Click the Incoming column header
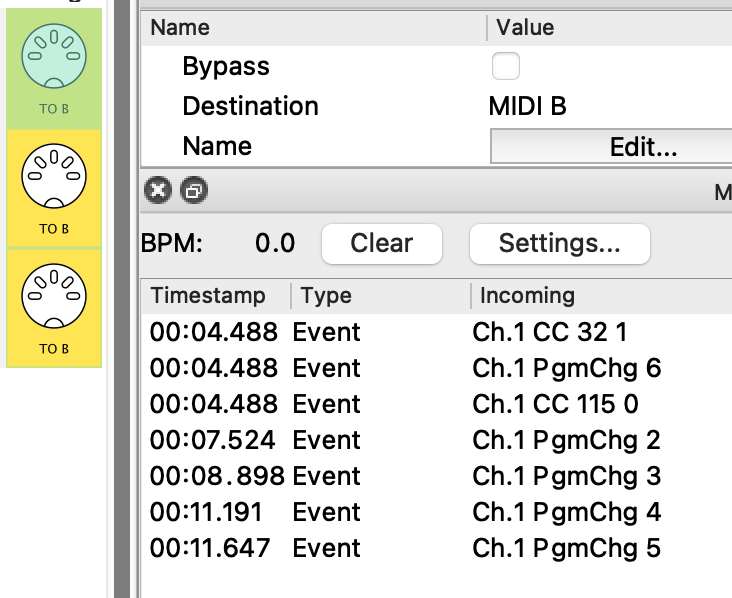732x598 pixels. (x=527, y=296)
